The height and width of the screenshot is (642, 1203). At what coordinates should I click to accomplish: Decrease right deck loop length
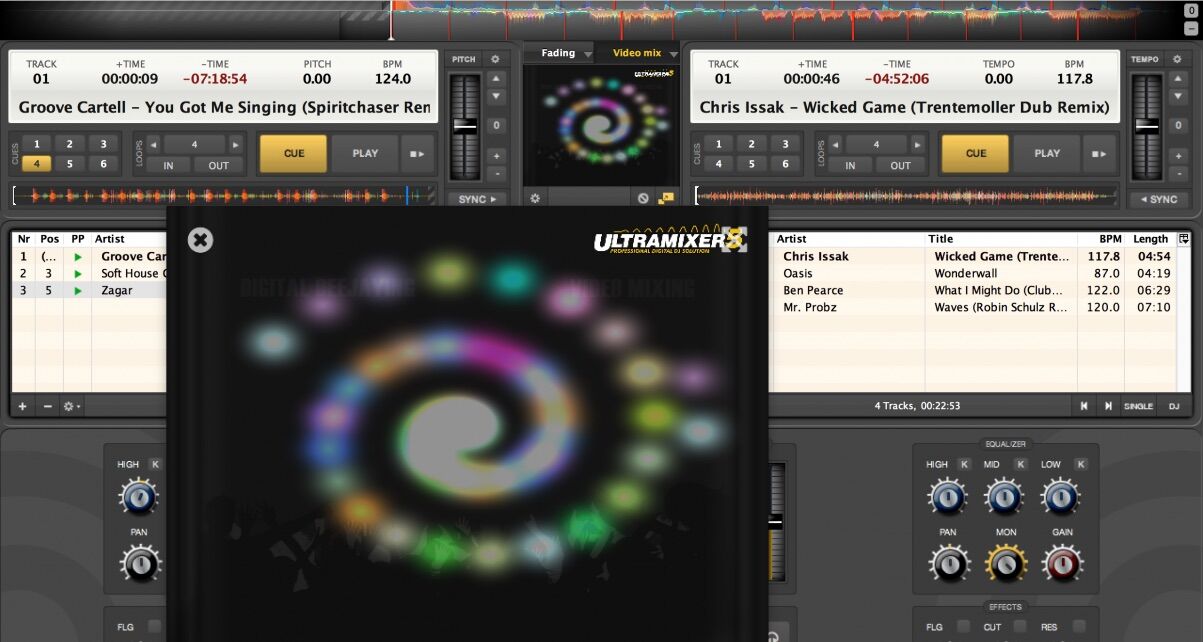pyautogui.click(x=835, y=144)
